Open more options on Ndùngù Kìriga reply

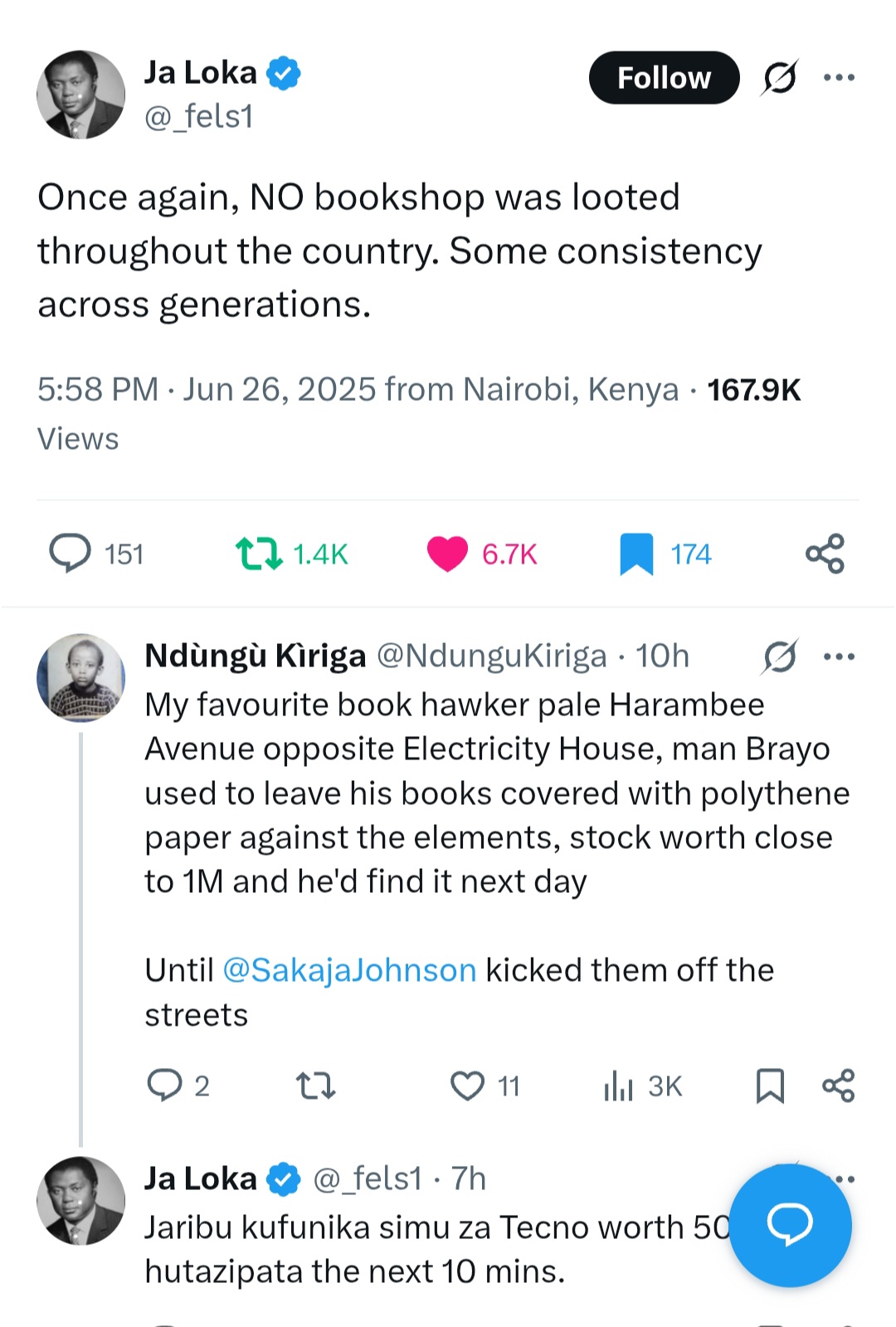[x=839, y=656]
